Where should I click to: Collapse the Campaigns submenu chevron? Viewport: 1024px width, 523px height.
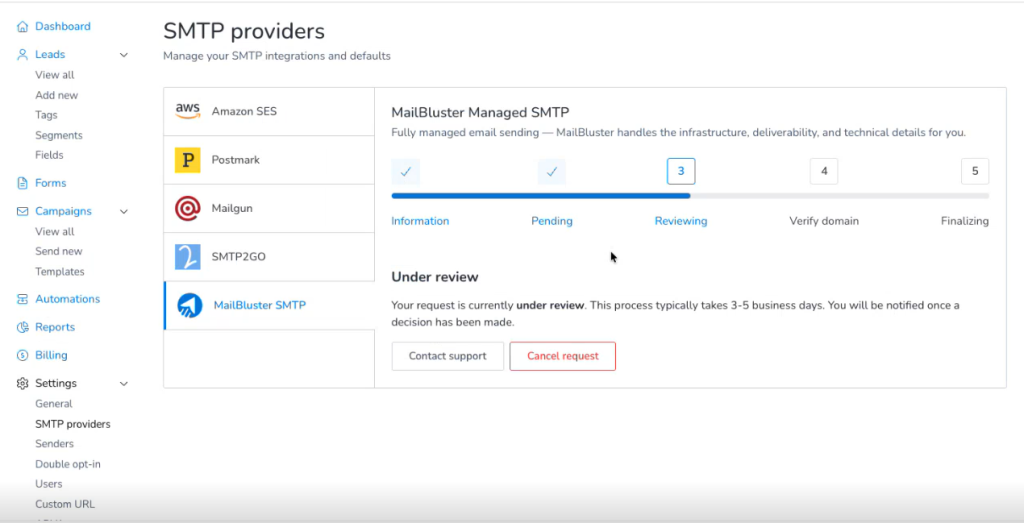click(x=123, y=212)
